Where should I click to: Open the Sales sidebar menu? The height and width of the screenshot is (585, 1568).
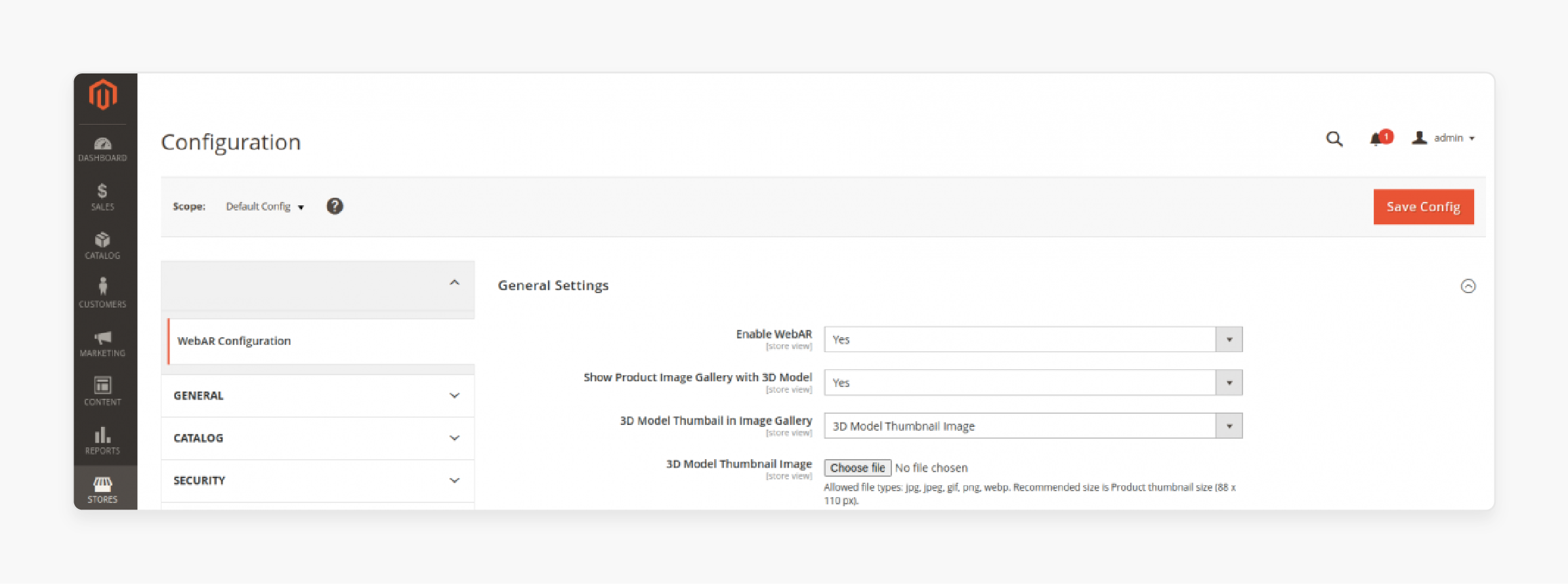coord(102,197)
